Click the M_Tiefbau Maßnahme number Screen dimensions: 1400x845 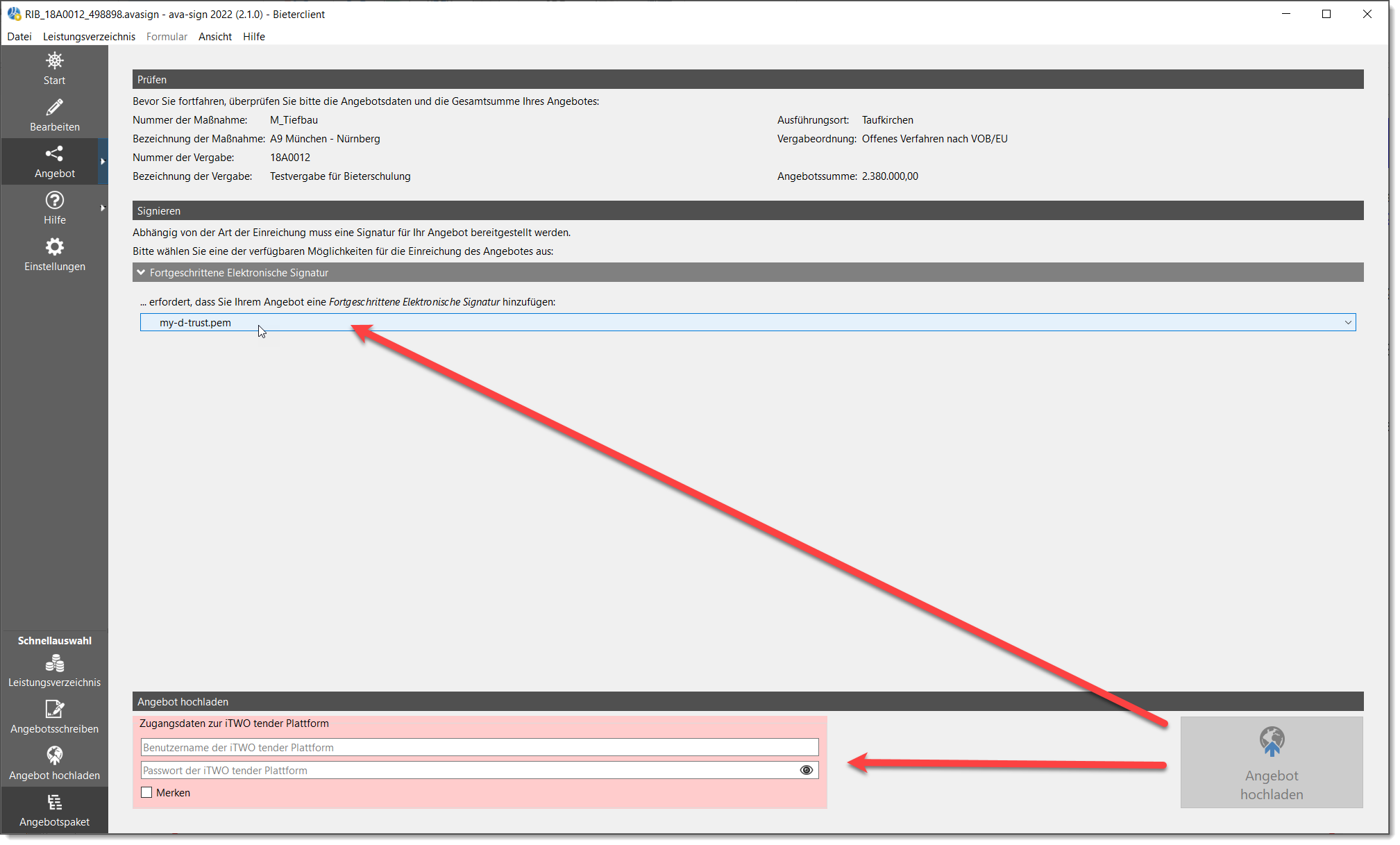[294, 120]
